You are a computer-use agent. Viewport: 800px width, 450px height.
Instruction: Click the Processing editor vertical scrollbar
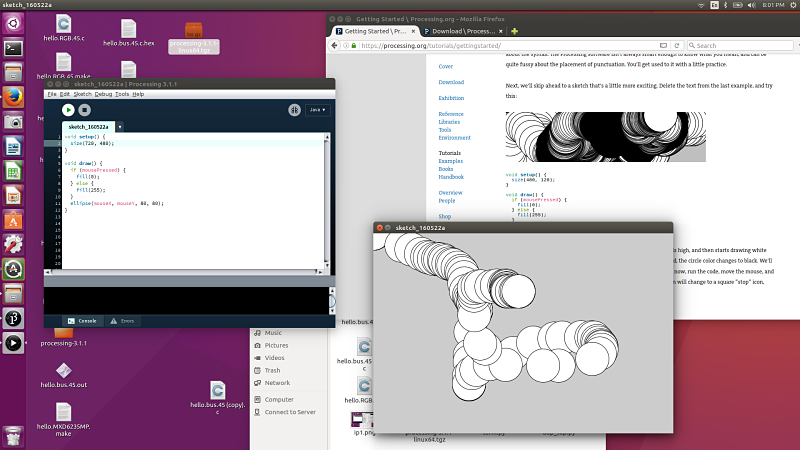point(327,202)
